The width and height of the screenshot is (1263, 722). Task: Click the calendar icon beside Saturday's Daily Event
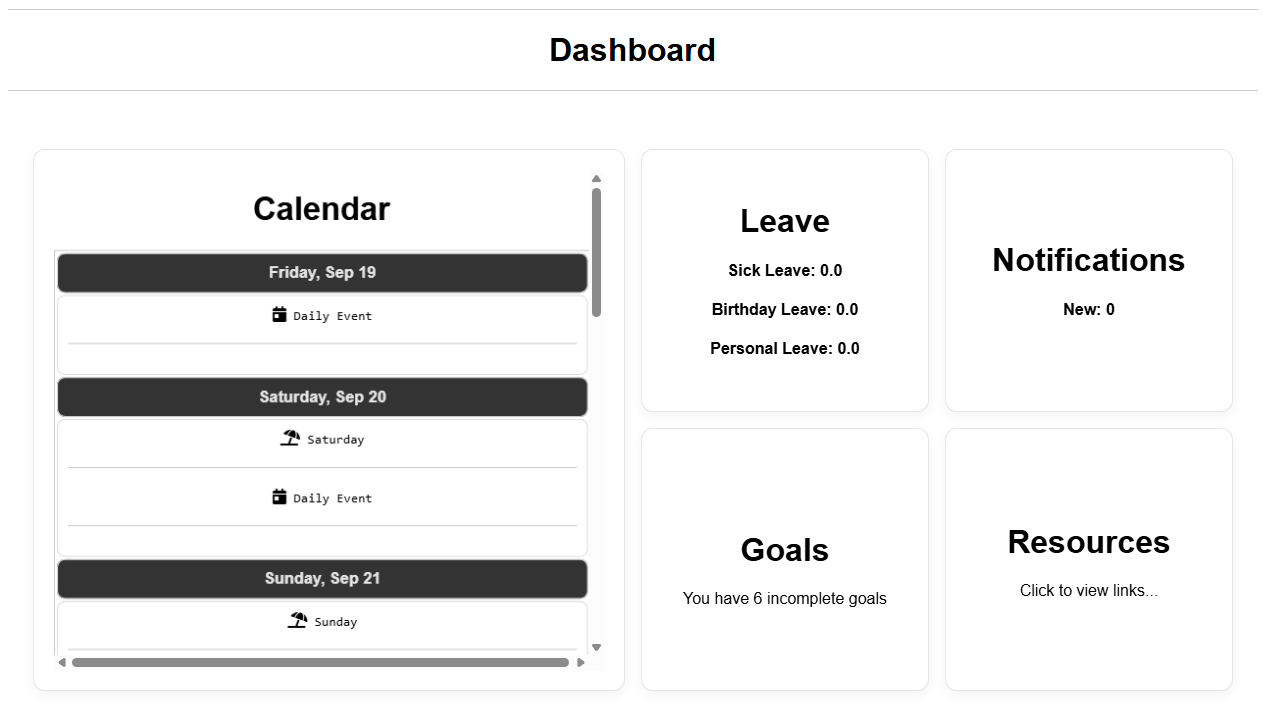coord(280,496)
